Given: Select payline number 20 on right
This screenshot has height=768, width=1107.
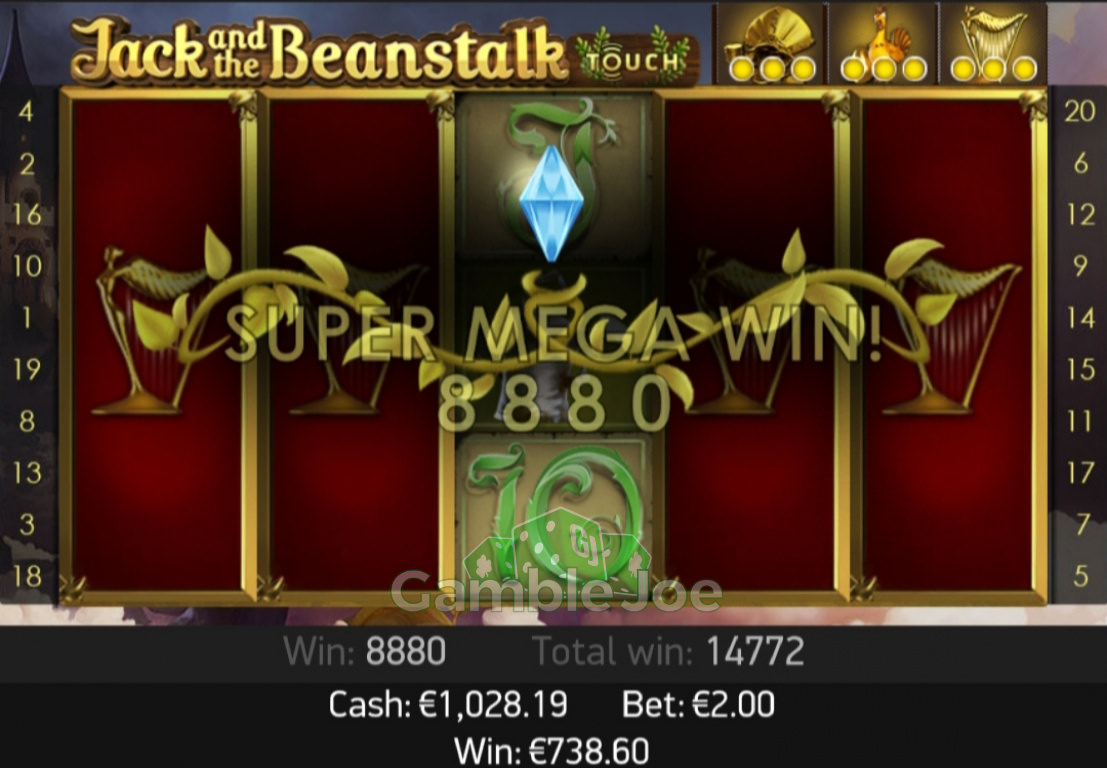Looking at the screenshot, I should click(1079, 112).
